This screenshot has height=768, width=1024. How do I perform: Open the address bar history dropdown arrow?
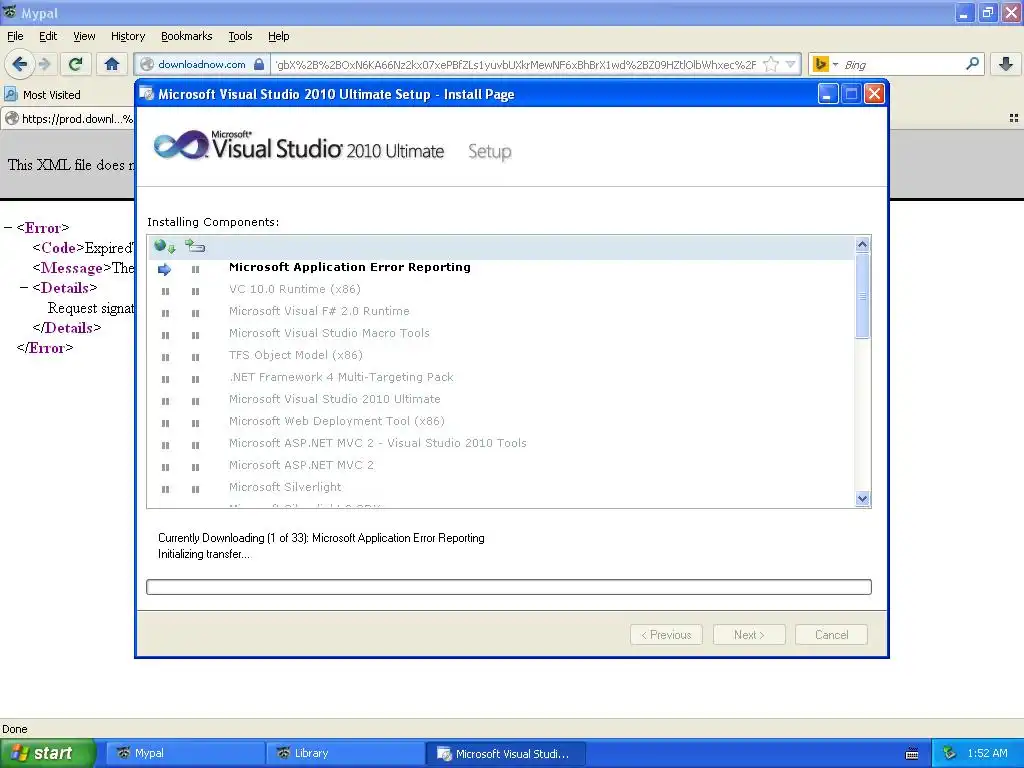click(791, 64)
